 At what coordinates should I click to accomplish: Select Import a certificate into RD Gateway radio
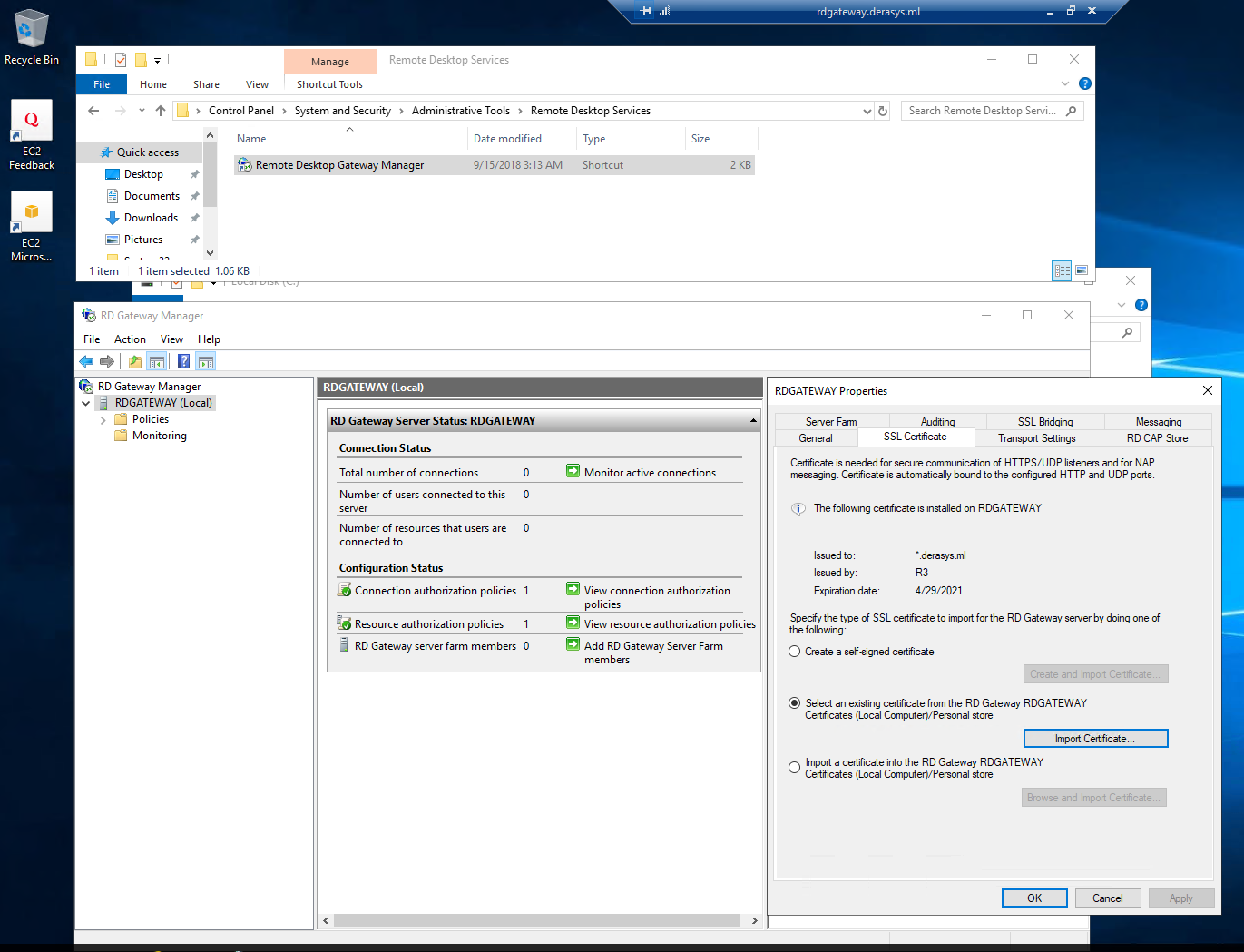point(795,768)
